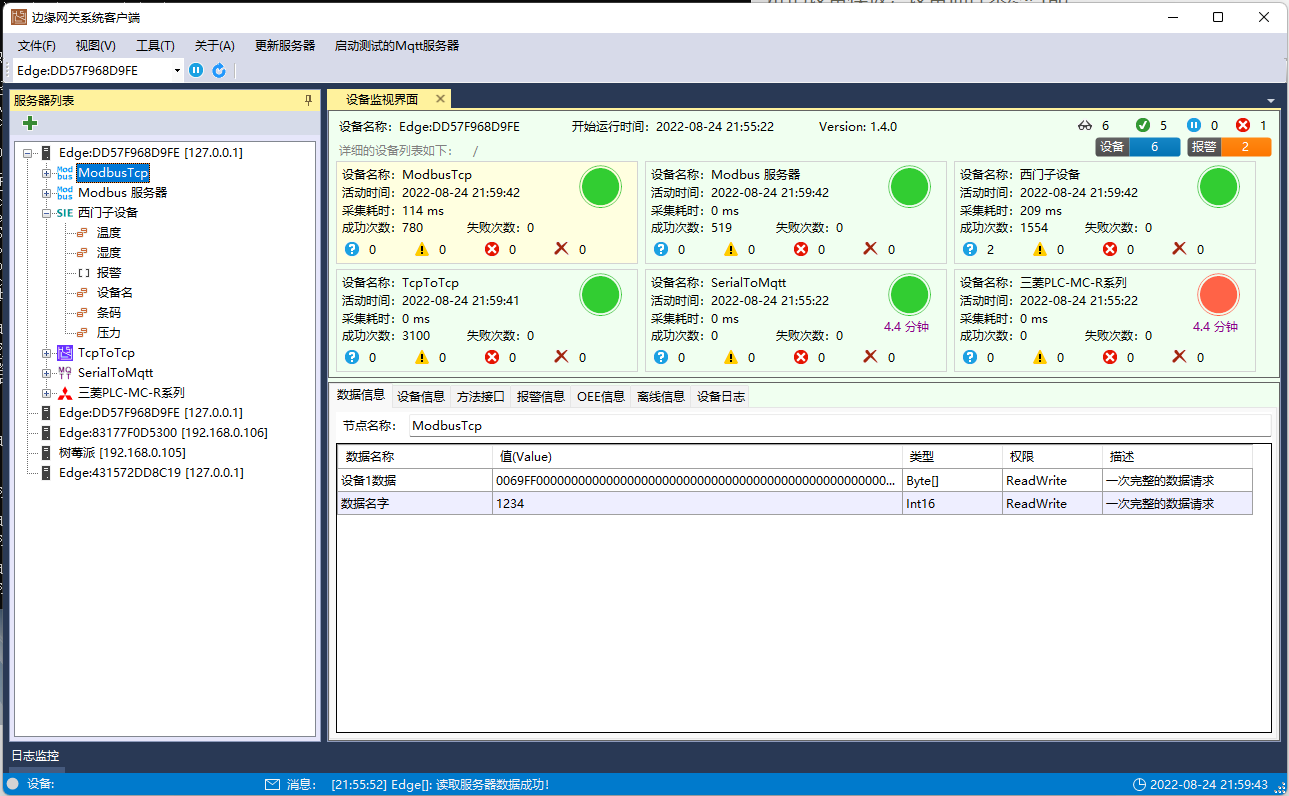1289x796 pixels.
Task: Click the green checkmark status icon
Action: 1143,125
